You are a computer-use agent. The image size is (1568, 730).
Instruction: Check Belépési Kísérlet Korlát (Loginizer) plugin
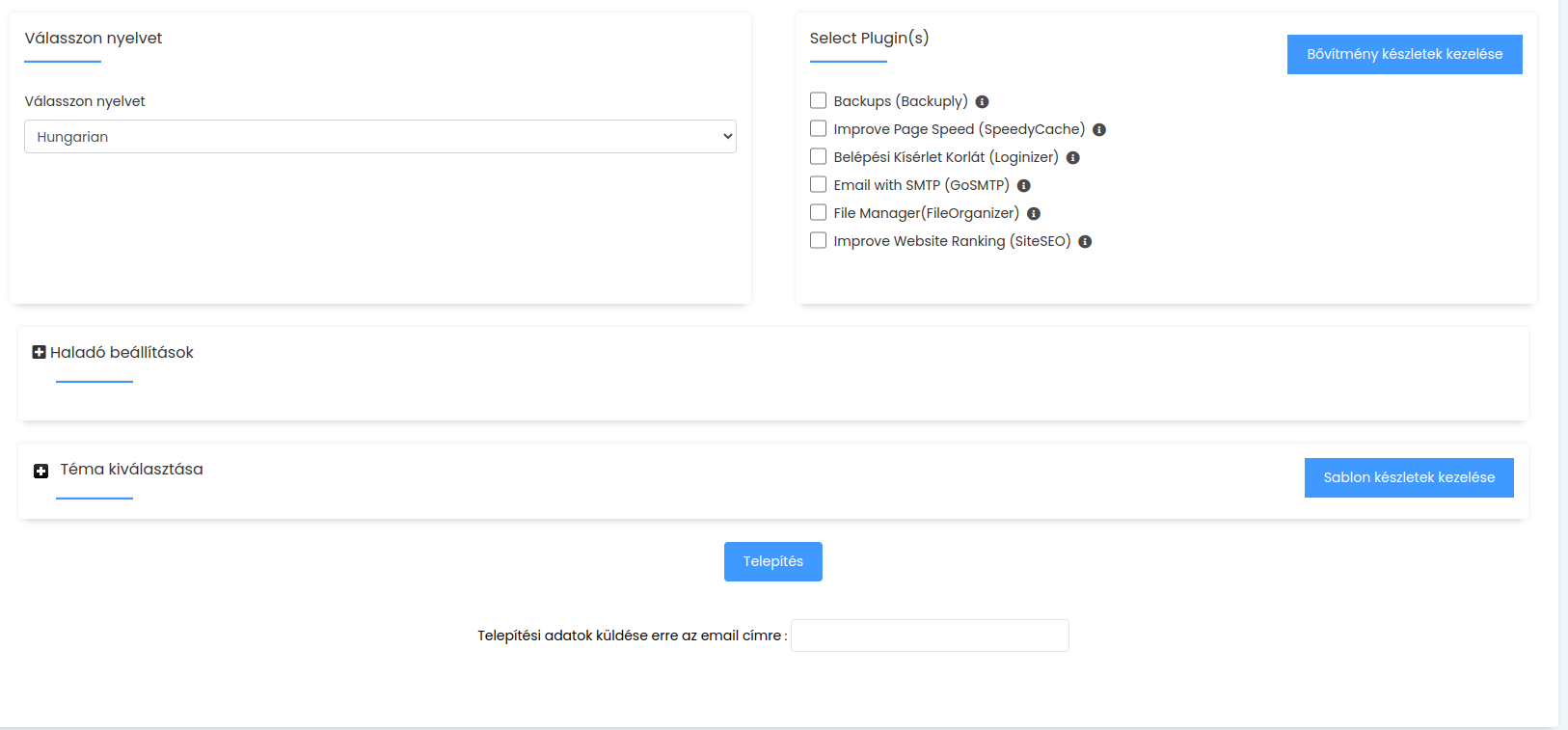pyautogui.click(x=818, y=156)
